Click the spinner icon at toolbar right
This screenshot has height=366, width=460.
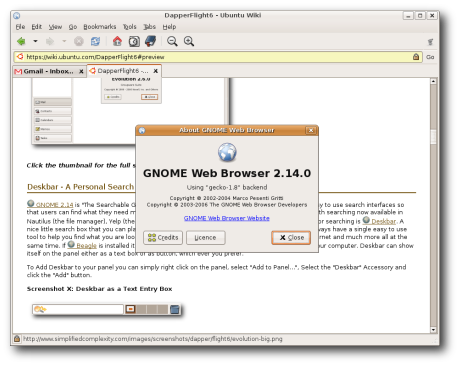431,42
